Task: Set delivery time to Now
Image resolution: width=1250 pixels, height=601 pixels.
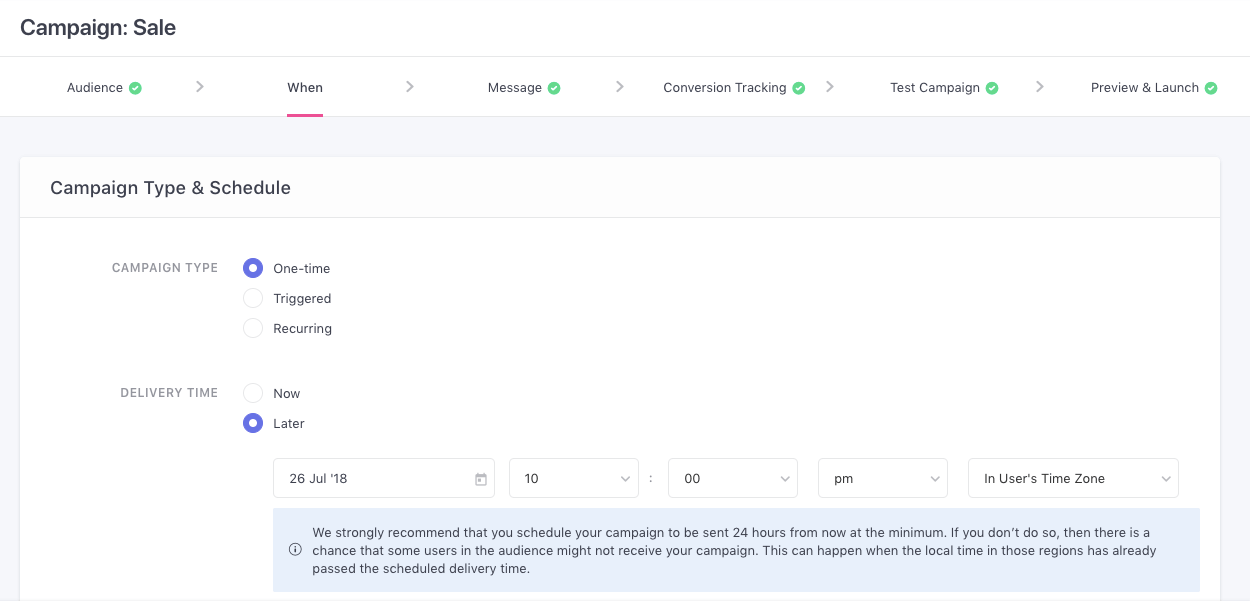Action: pyautogui.click(x=253, y=393)
